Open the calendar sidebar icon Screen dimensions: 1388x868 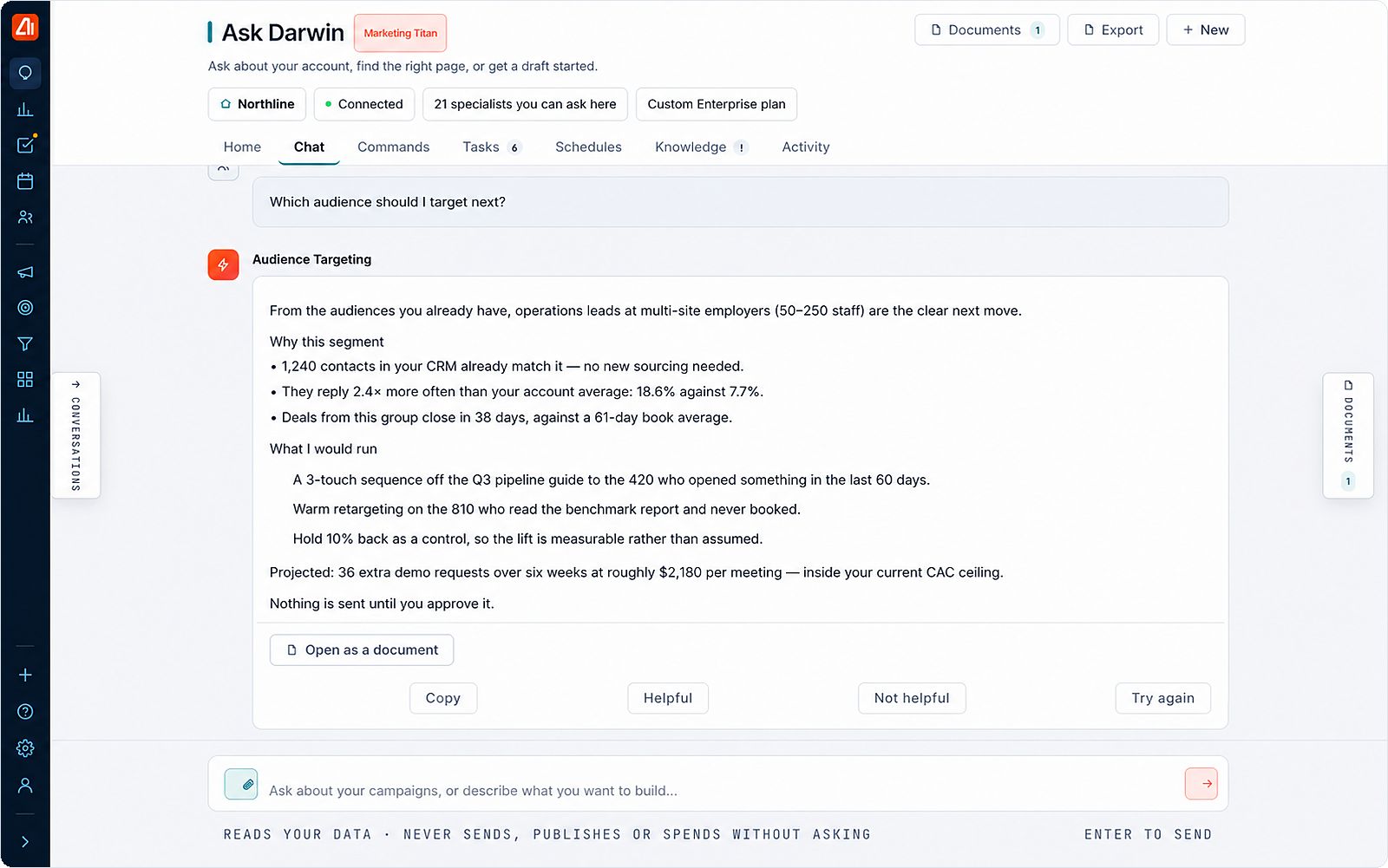tap(25, 181)
